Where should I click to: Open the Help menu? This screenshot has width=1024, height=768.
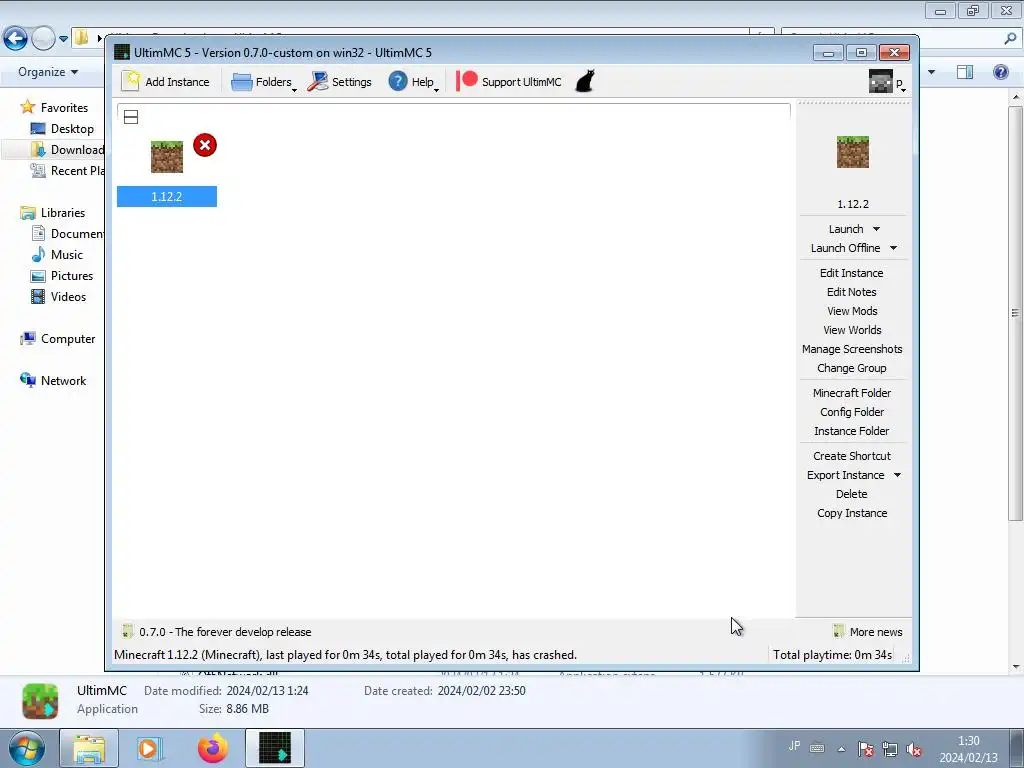(413, 82)
